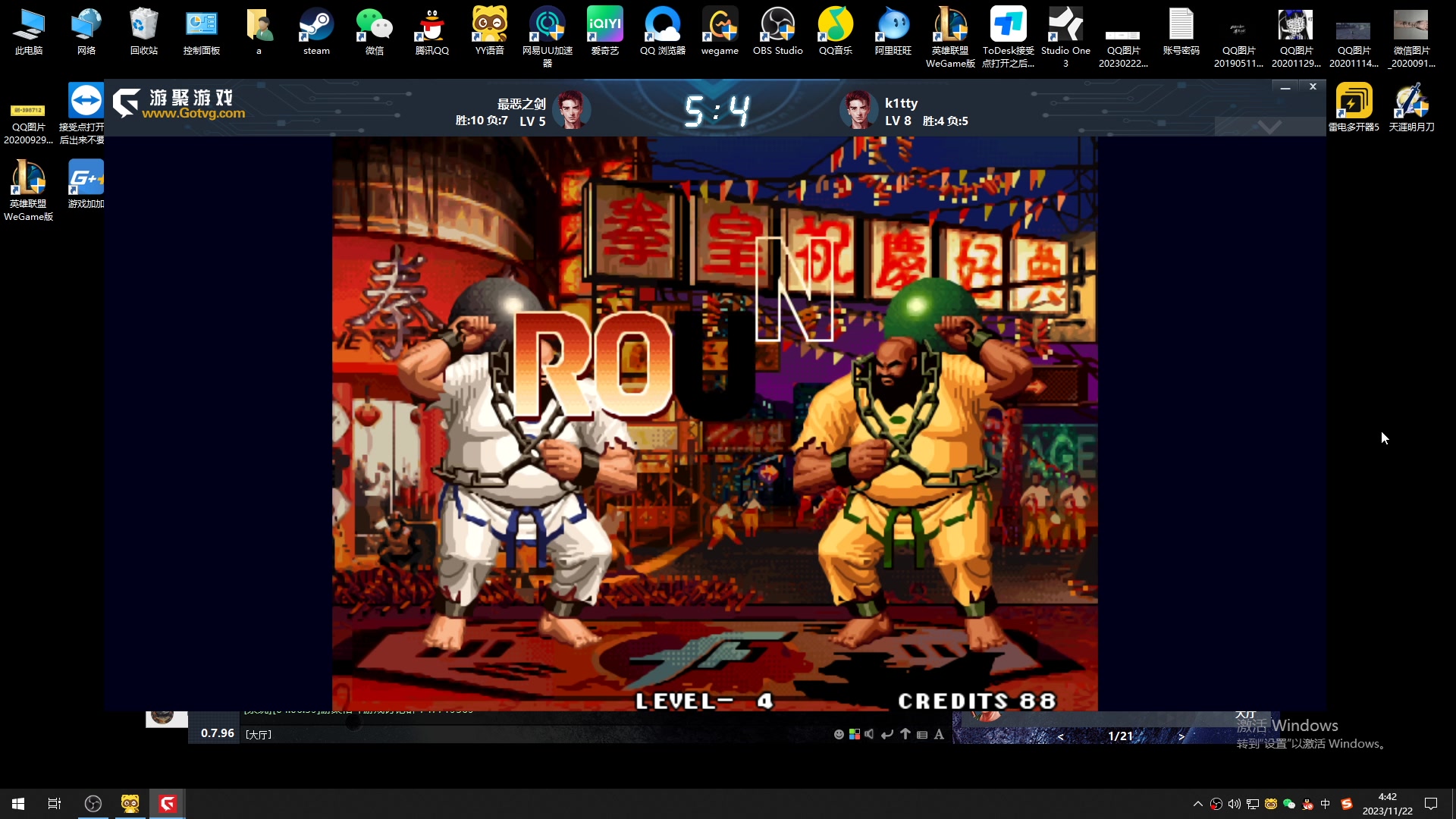Click the Gotvg logo in title bar
1456x819 pixels.
click(x=179, y=104)
